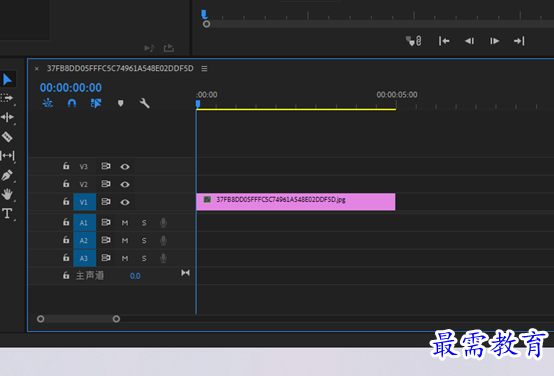Toggle sync lock on V1

point(106,201)
